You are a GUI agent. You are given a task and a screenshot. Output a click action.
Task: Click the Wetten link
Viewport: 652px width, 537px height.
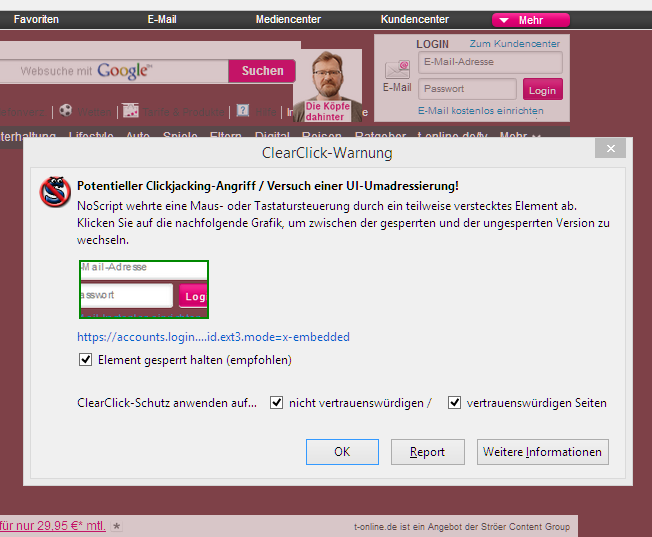pyautogui.click(x=94, y=112)
